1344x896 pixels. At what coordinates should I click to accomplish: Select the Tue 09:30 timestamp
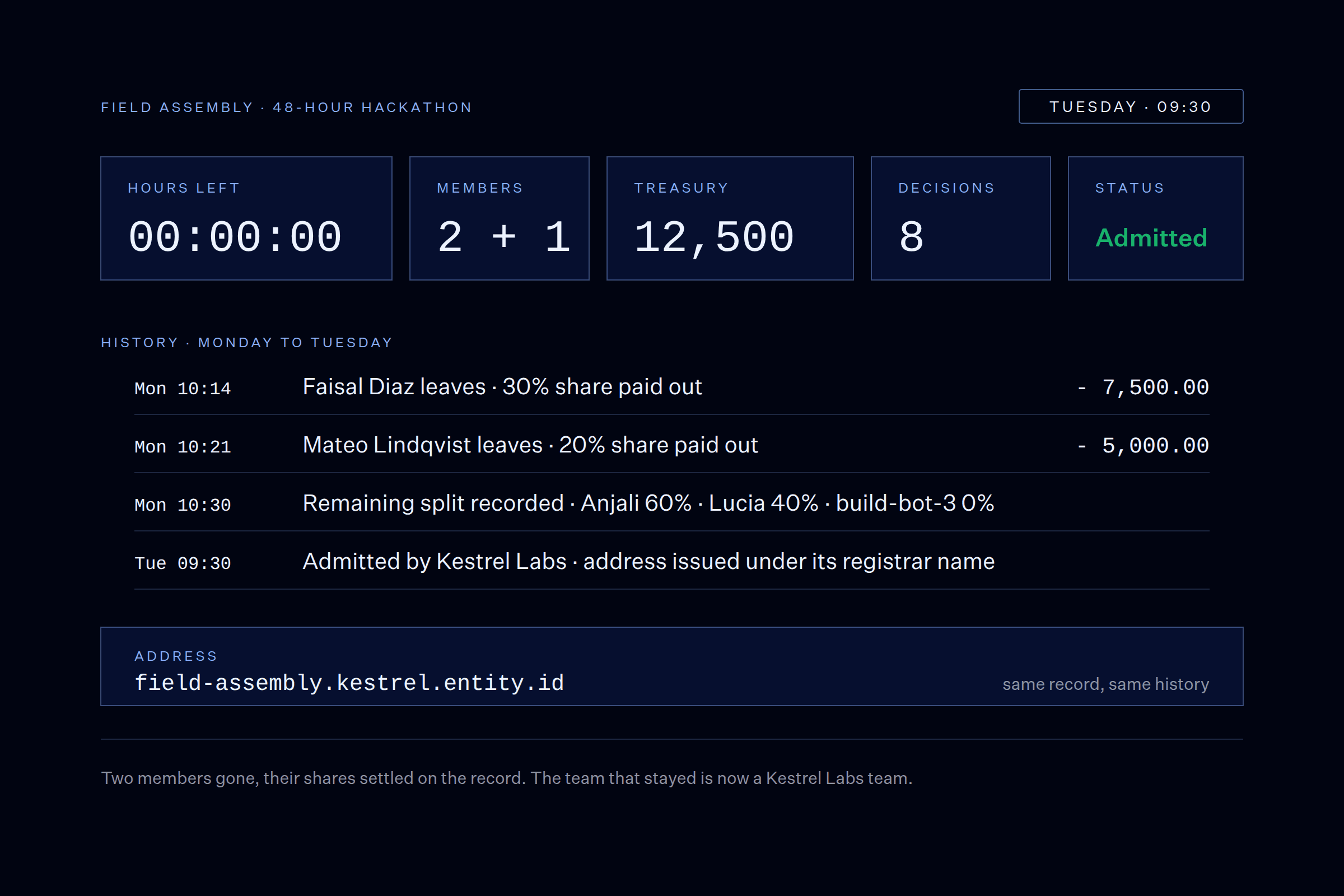pyautogui.click(x=183, y=563)
